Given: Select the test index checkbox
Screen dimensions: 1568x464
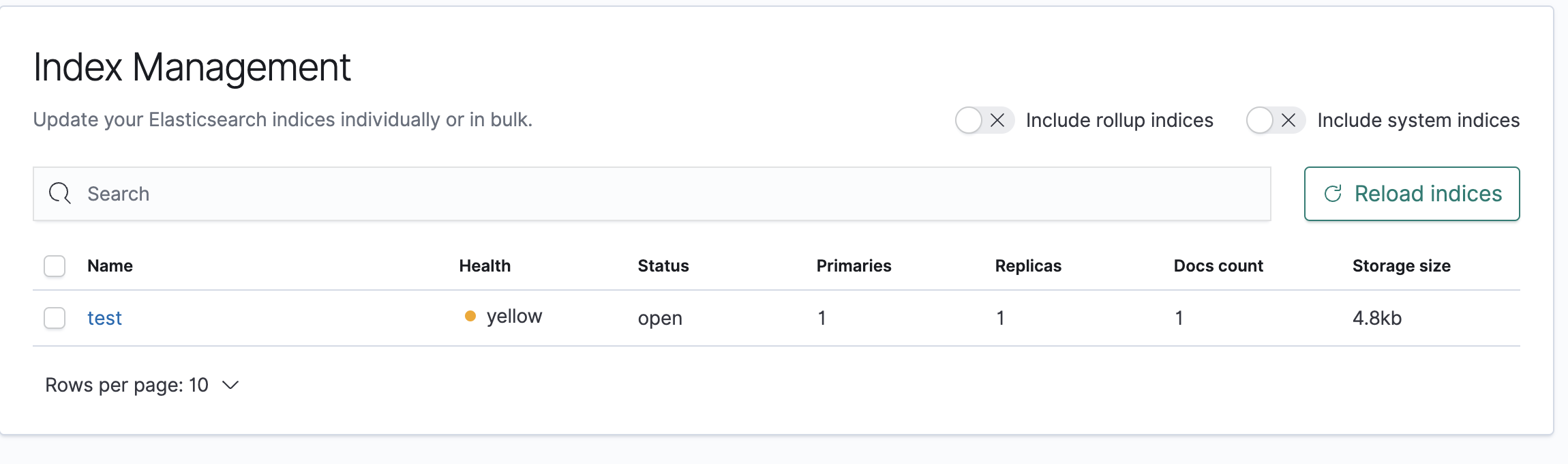Looking at the screenshot, I should point(55,318).
